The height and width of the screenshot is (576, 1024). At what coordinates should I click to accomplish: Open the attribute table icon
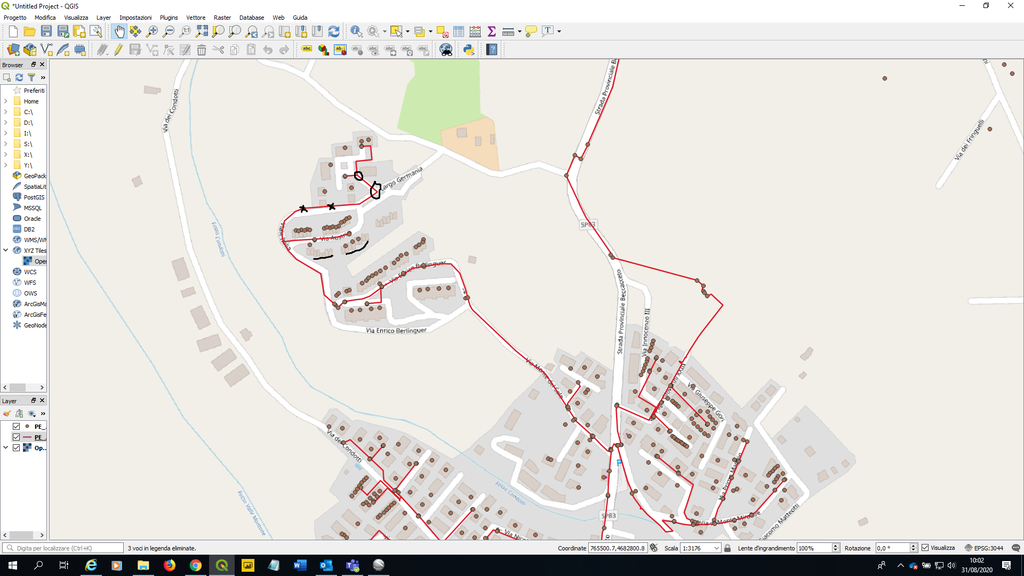458,32
